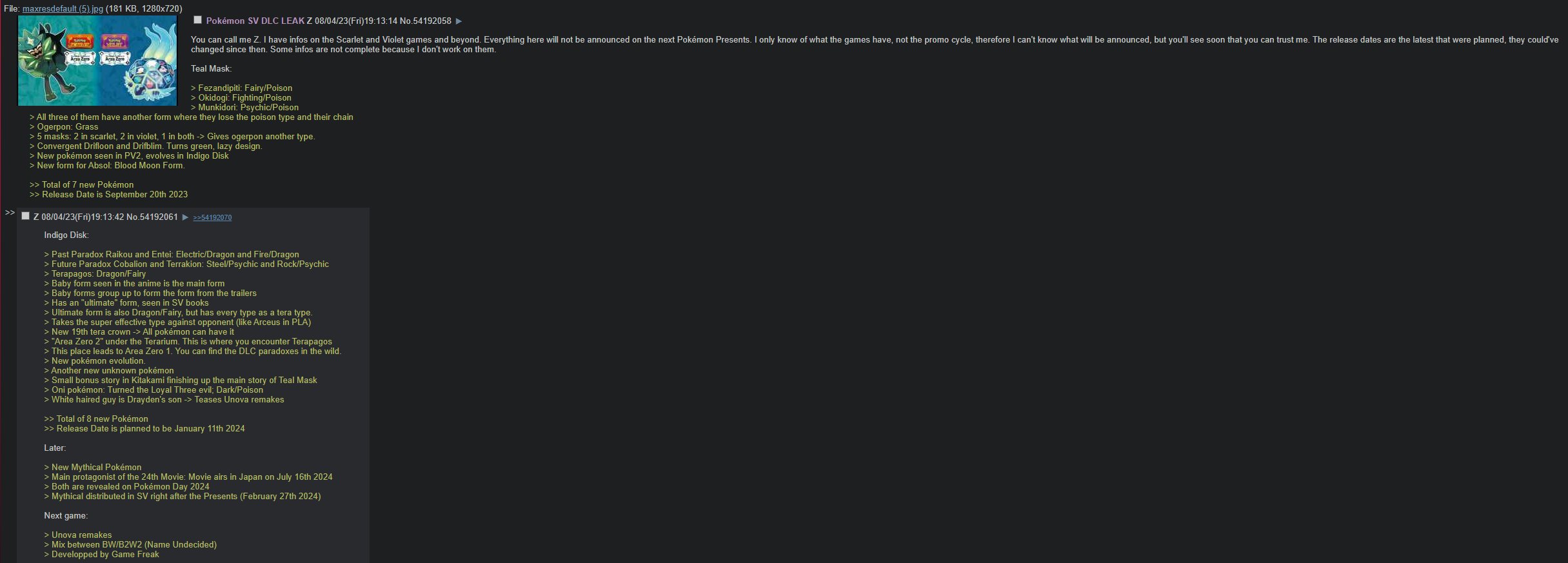The image size is (1568, 563).
Task: Click the 08/04/23(Fri)19:13:14 timestamp
Action: pos(356,21)
